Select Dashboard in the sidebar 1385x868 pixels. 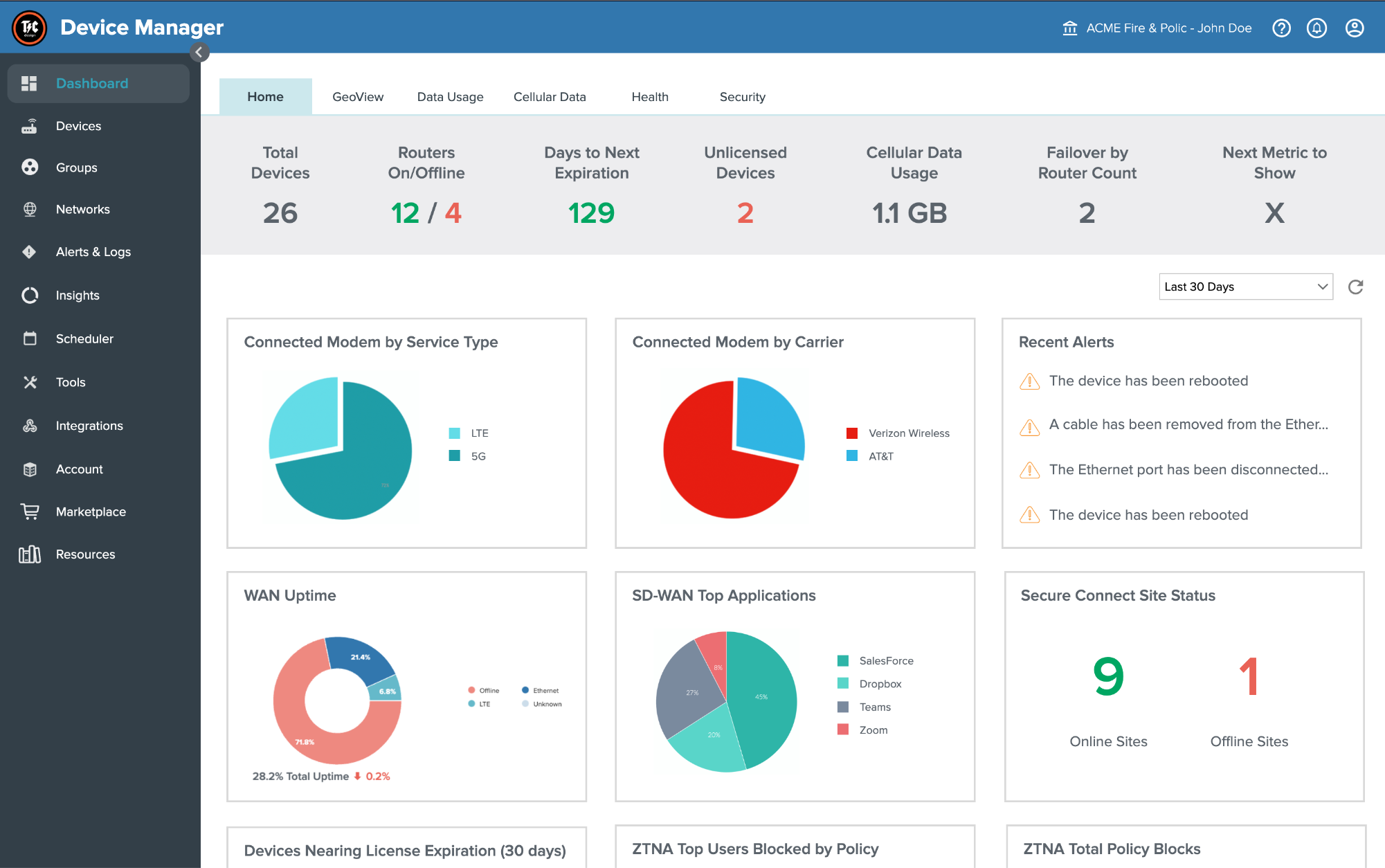pyautogui.click(x=98, y=83)
